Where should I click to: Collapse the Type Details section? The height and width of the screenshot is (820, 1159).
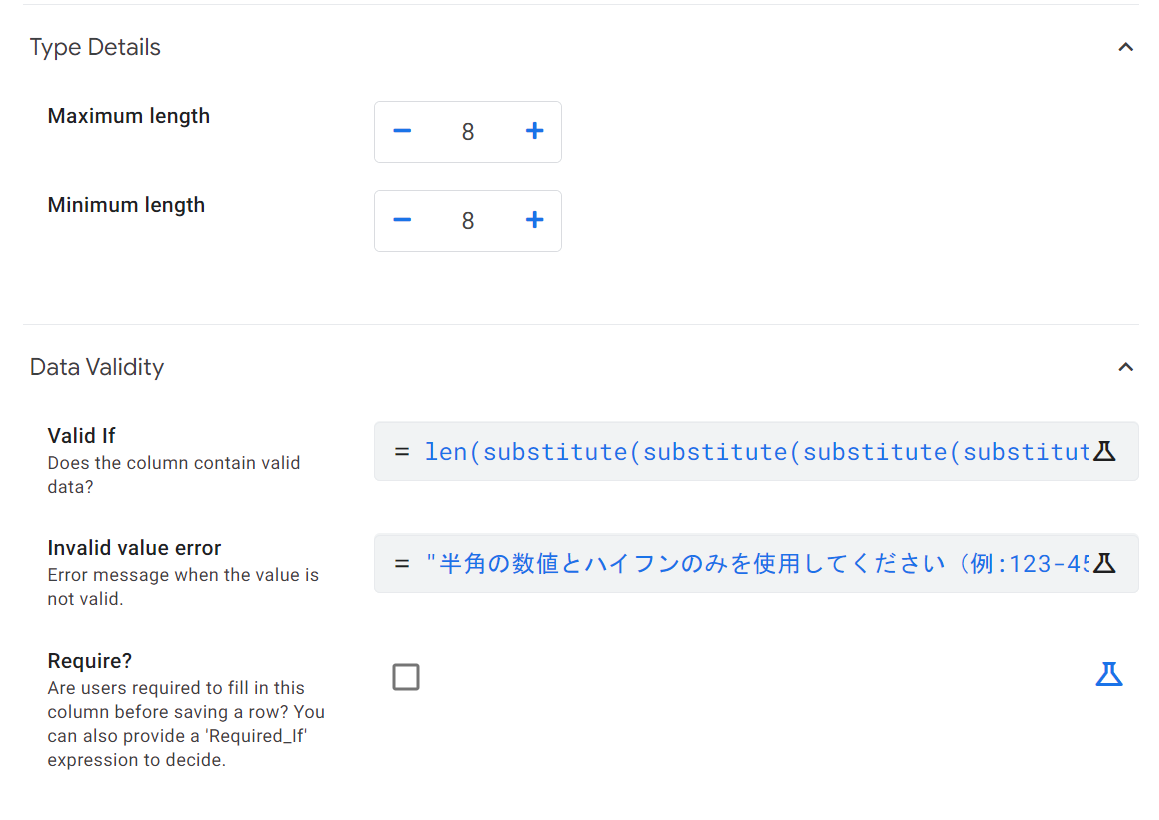tap(1125, 46)
